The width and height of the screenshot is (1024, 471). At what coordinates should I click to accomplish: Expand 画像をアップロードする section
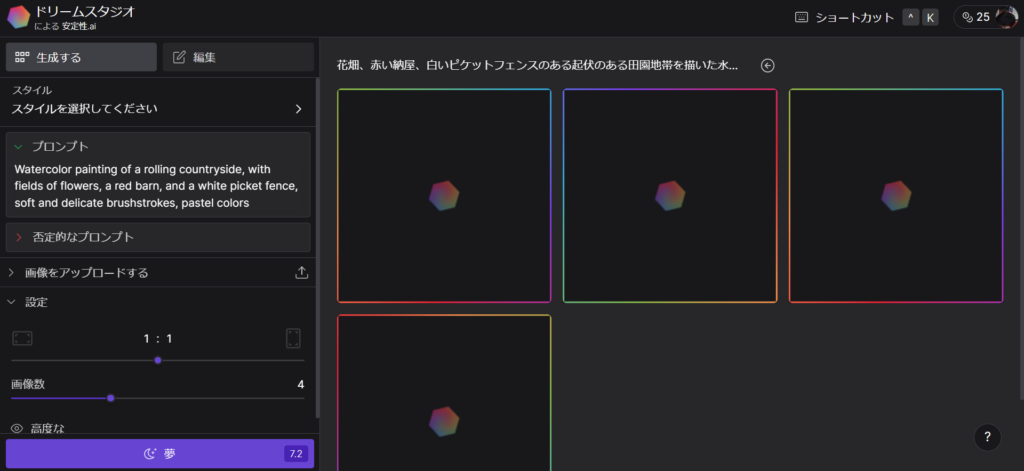click(12, 272)
